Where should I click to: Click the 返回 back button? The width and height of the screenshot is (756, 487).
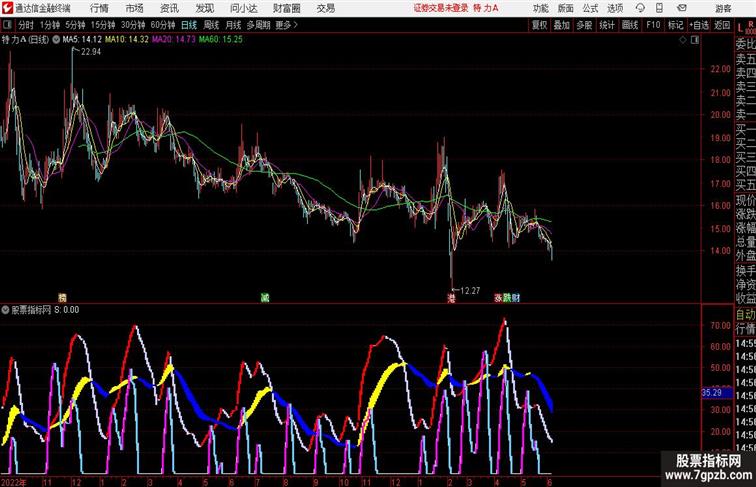pyautogui.click(x=722, y=25)
